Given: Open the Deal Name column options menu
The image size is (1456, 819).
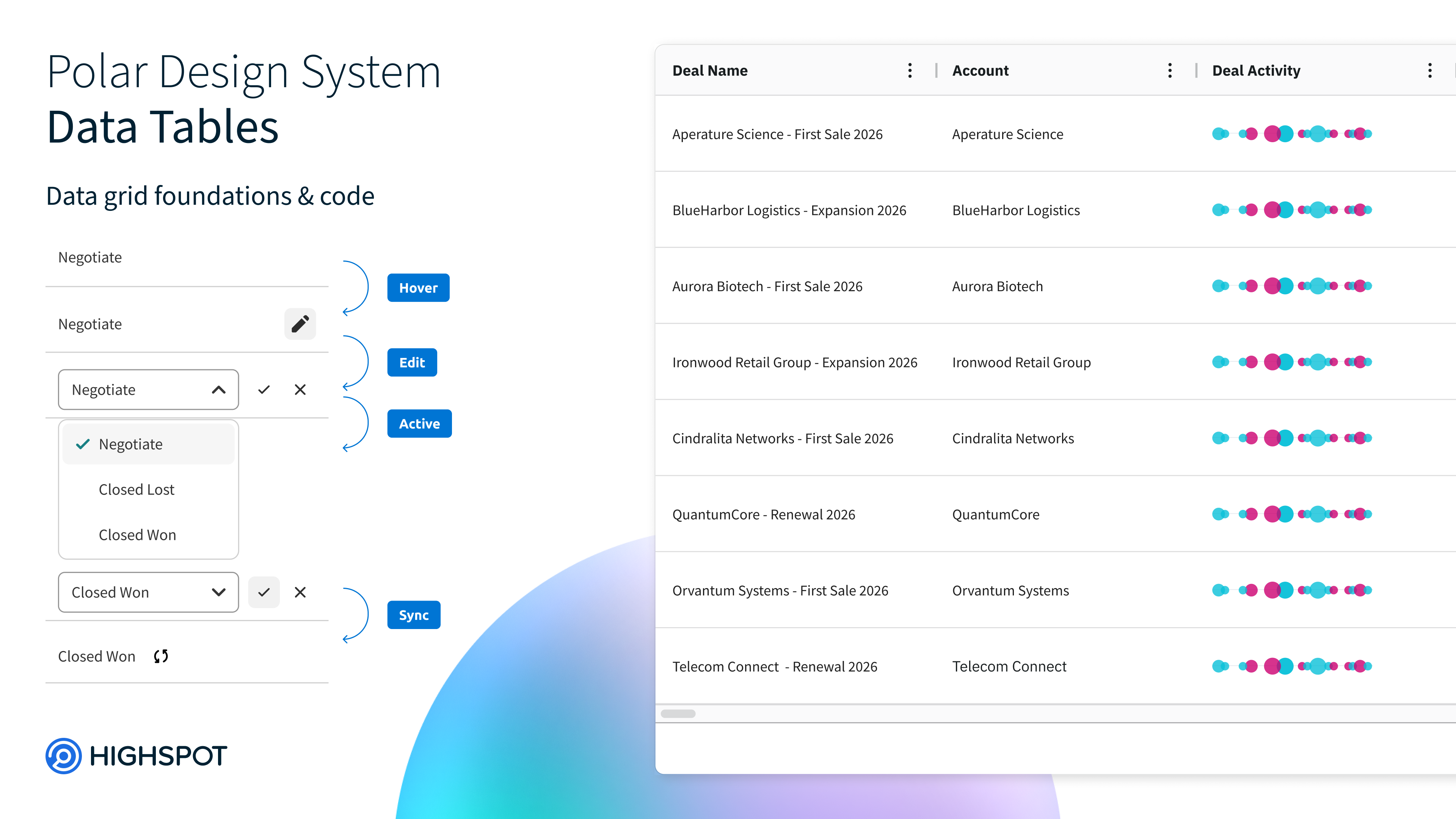Looking at the screenshot, I should click(x=910, y=71).
